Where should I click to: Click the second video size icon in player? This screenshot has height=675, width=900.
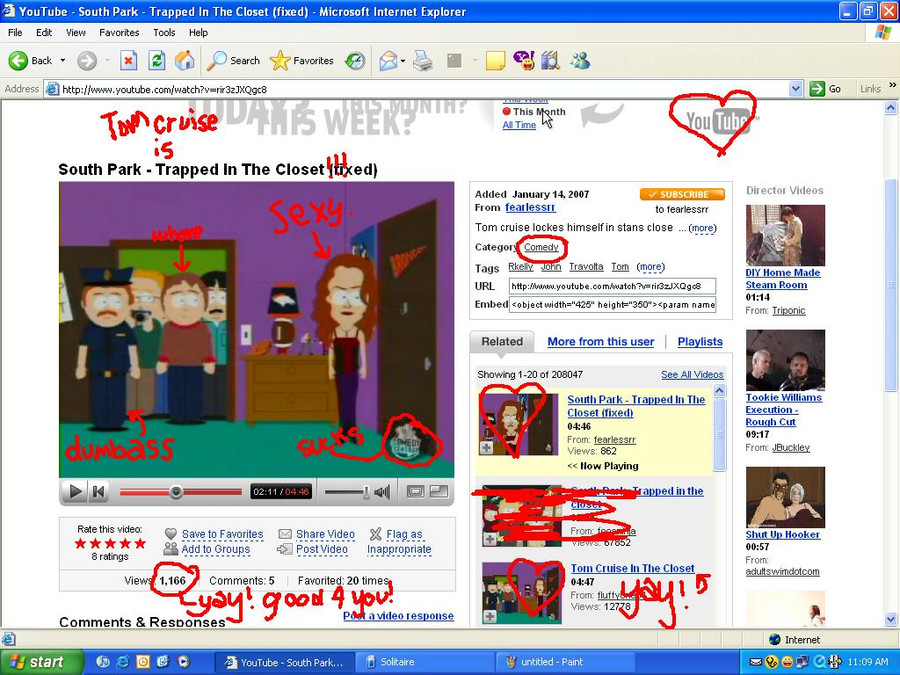pyautogui.click(x=439, y=491)
